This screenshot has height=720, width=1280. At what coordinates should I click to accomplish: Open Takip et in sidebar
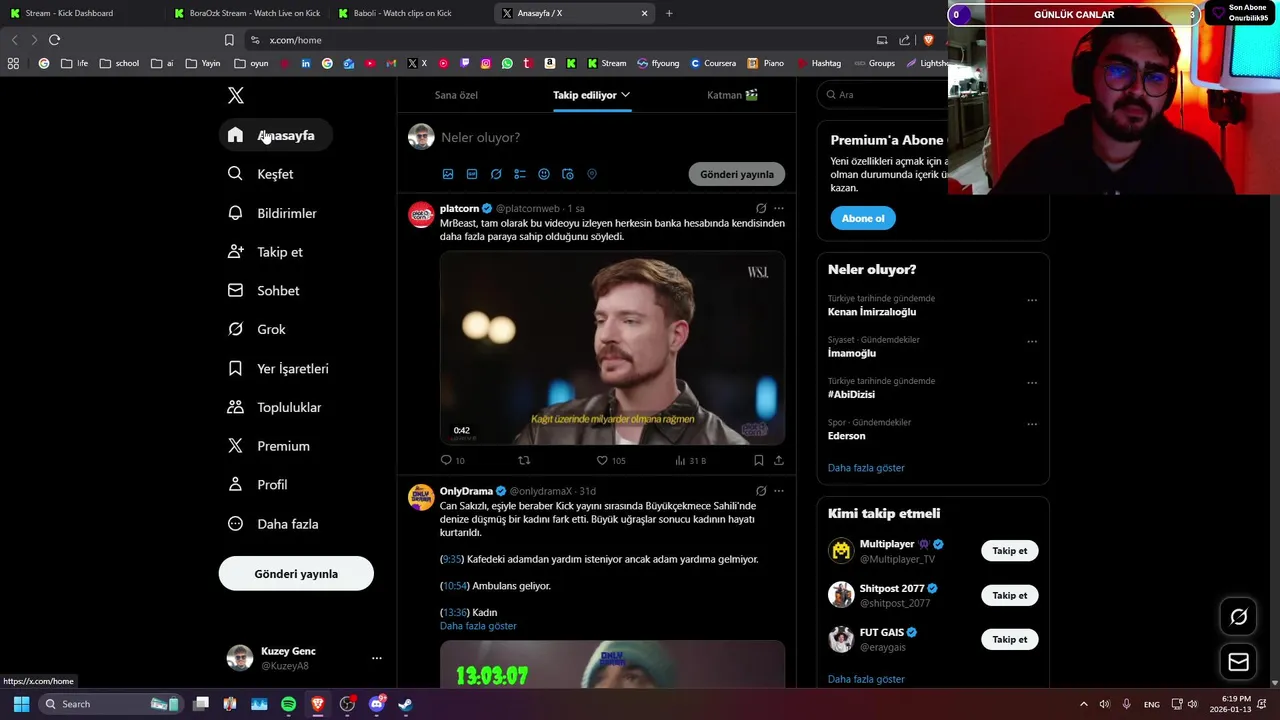(266, 252)
